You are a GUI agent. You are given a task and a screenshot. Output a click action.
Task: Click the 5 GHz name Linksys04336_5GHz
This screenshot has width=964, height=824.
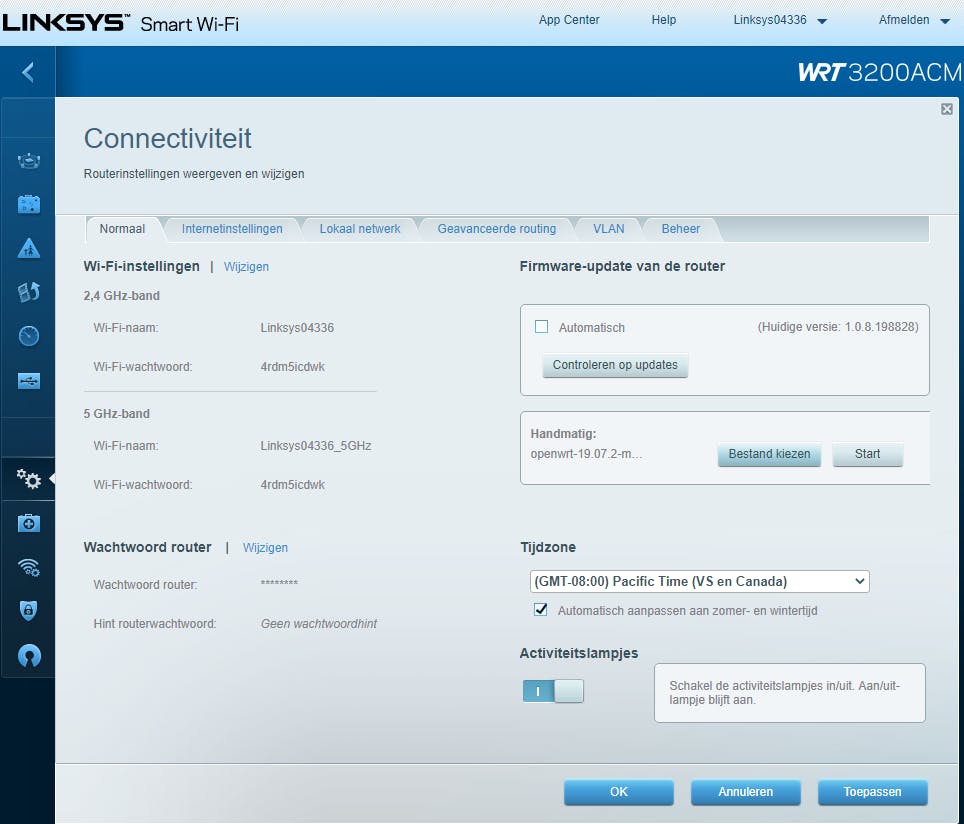coord(316,446)
